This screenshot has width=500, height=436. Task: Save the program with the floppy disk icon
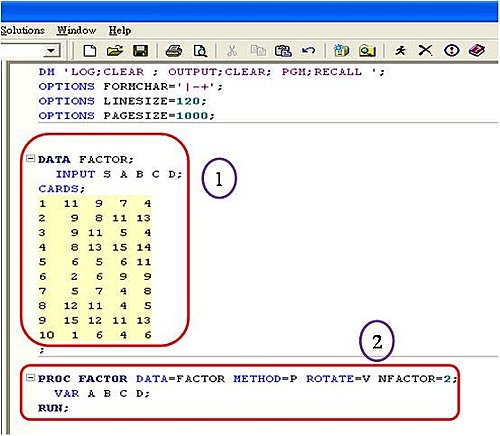(140, 51)
